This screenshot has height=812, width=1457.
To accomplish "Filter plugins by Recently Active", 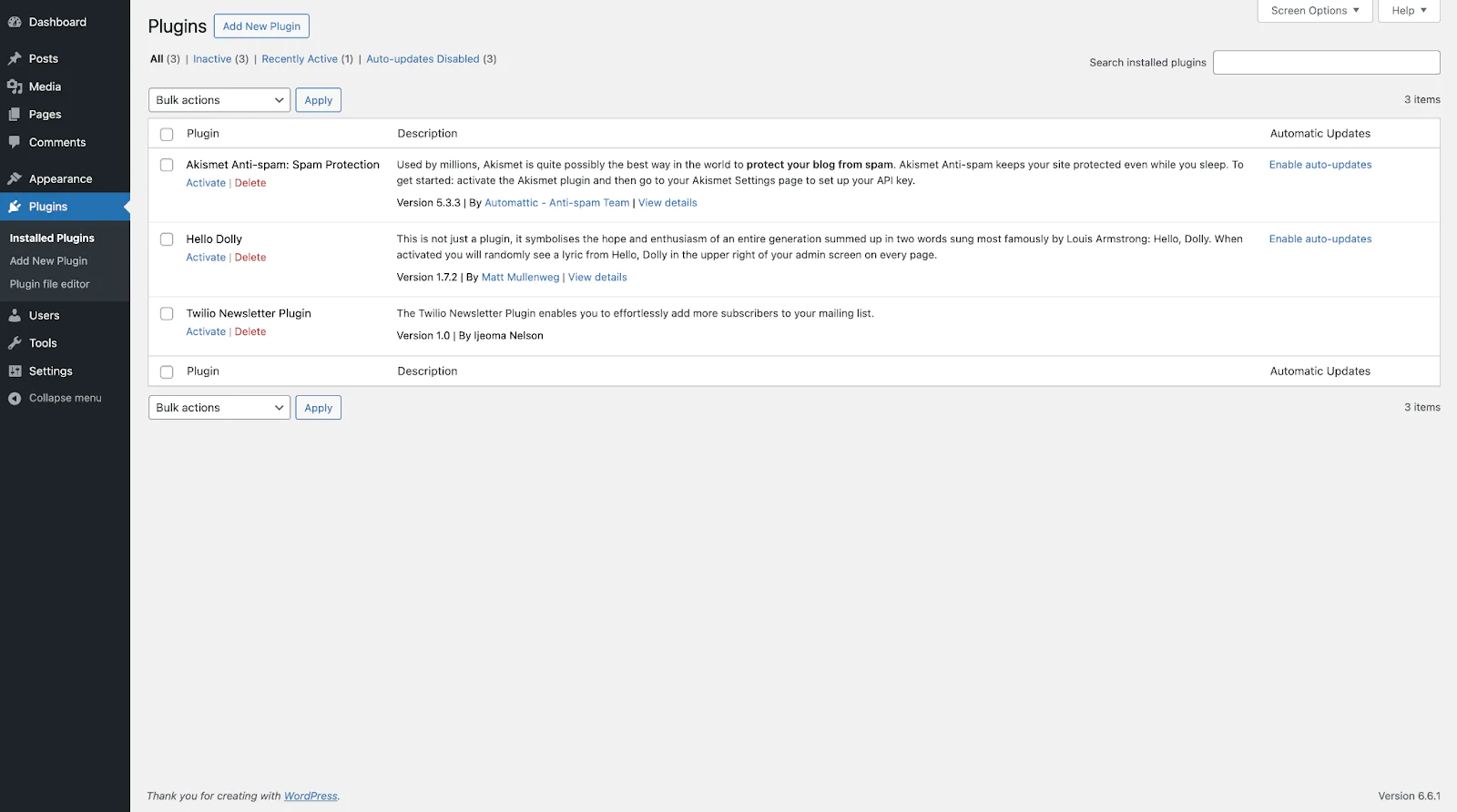I will click(300, 59).
